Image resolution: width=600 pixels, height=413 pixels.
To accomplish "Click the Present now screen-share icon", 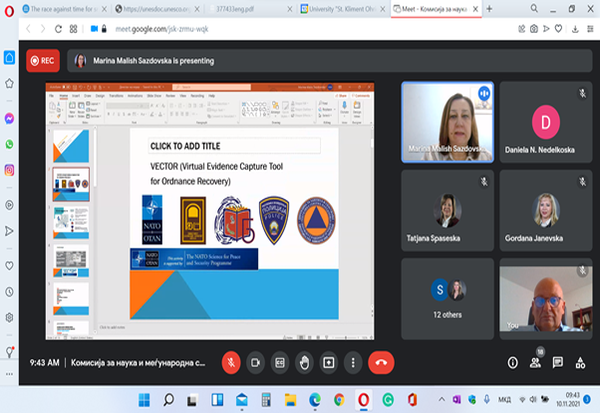I will [328, 361].
